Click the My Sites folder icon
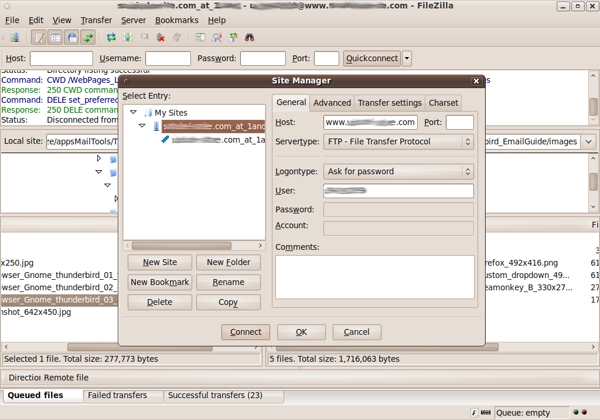The height and width of the screenshot is (420, 600). (148, 112)
